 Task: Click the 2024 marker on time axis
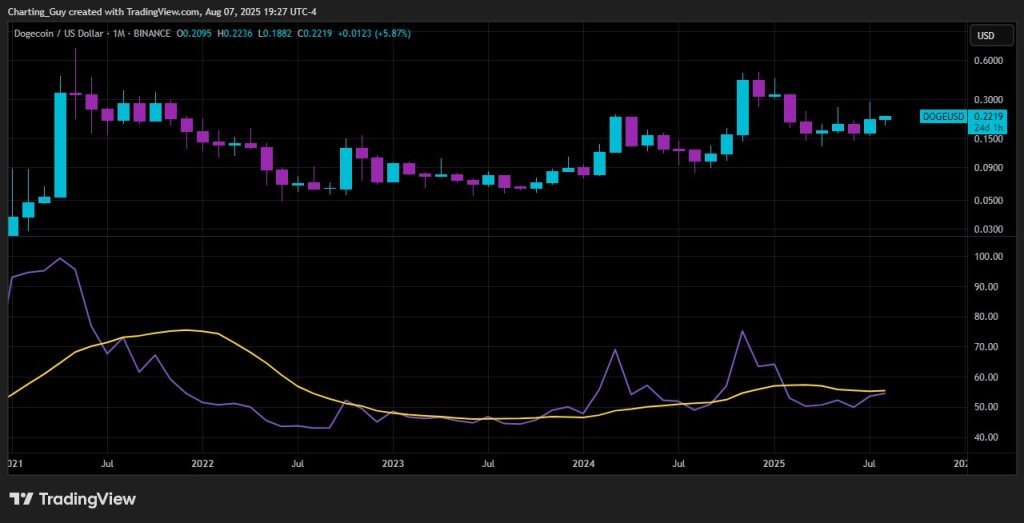point(584,464)
